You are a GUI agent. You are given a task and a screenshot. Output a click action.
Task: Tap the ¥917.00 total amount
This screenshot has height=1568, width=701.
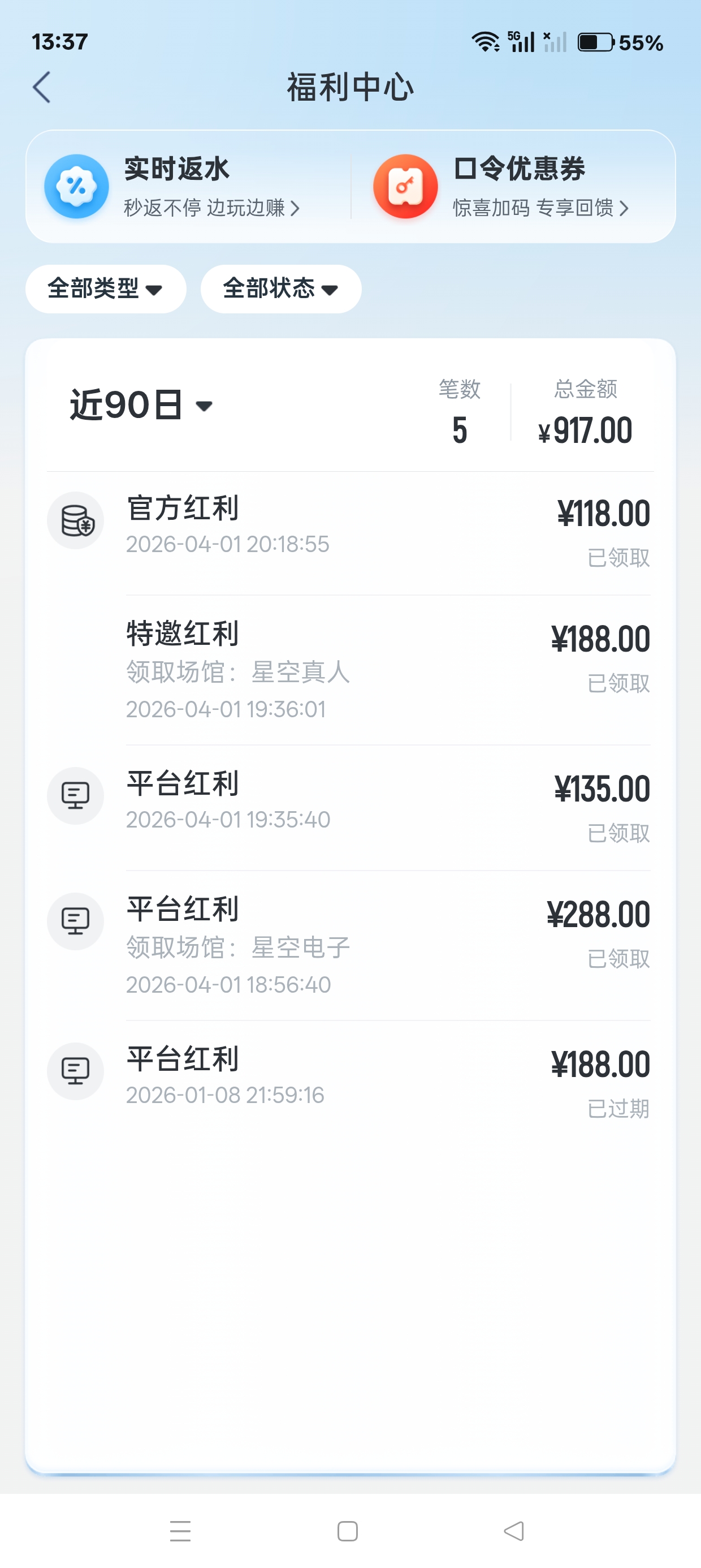[585, 430]
